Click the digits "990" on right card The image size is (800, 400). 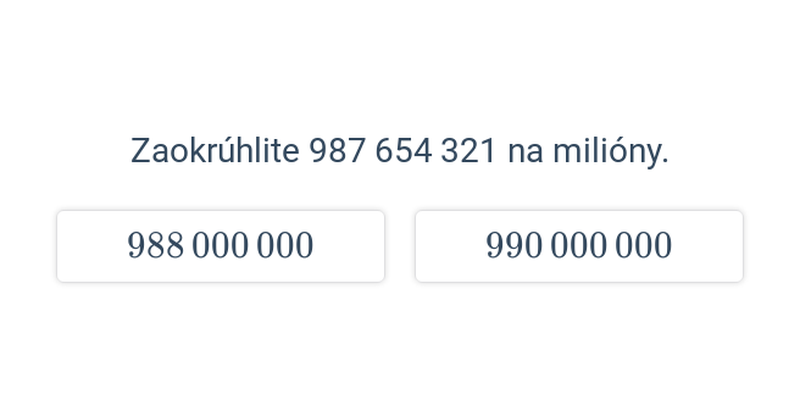(x=514, y=245)
